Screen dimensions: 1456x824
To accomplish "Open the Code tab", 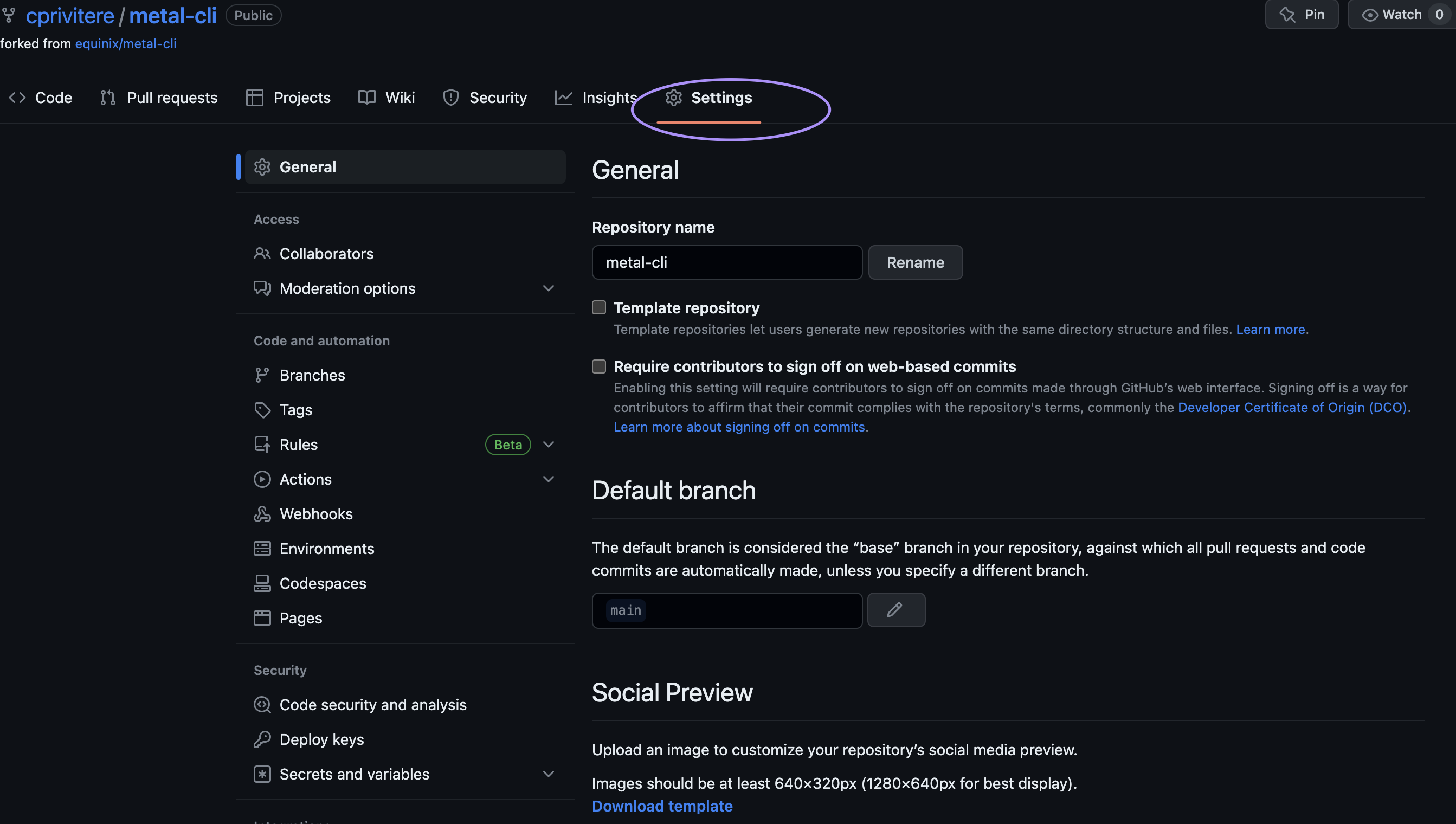I will click(41, 98).
